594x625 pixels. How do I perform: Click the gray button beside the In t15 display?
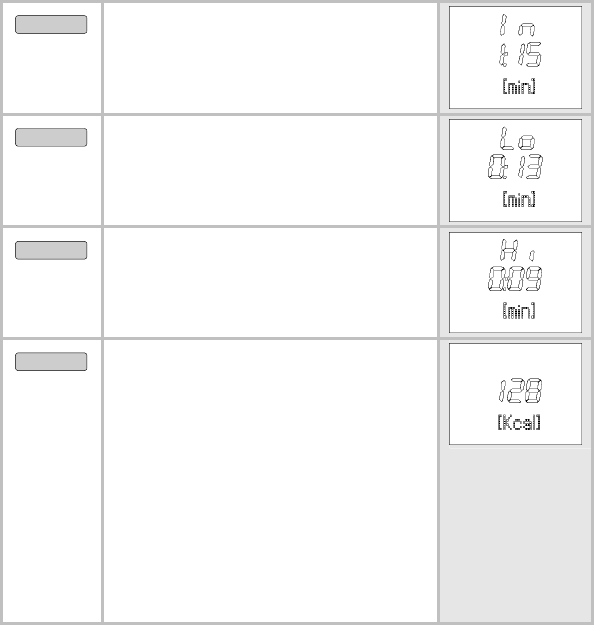(x=51, y=24)
